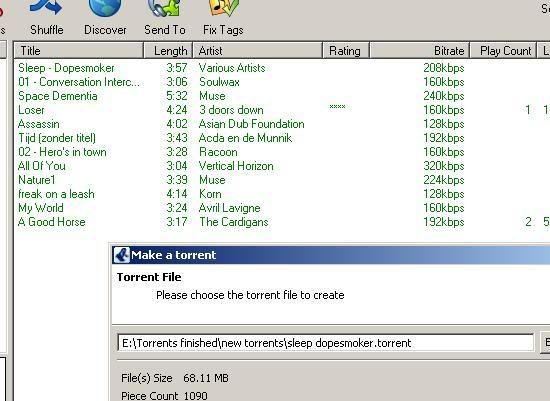This screenshot has height=401, width=550.
Task: Click artist Vertical Horizon
Action: [x=236, y=166]
